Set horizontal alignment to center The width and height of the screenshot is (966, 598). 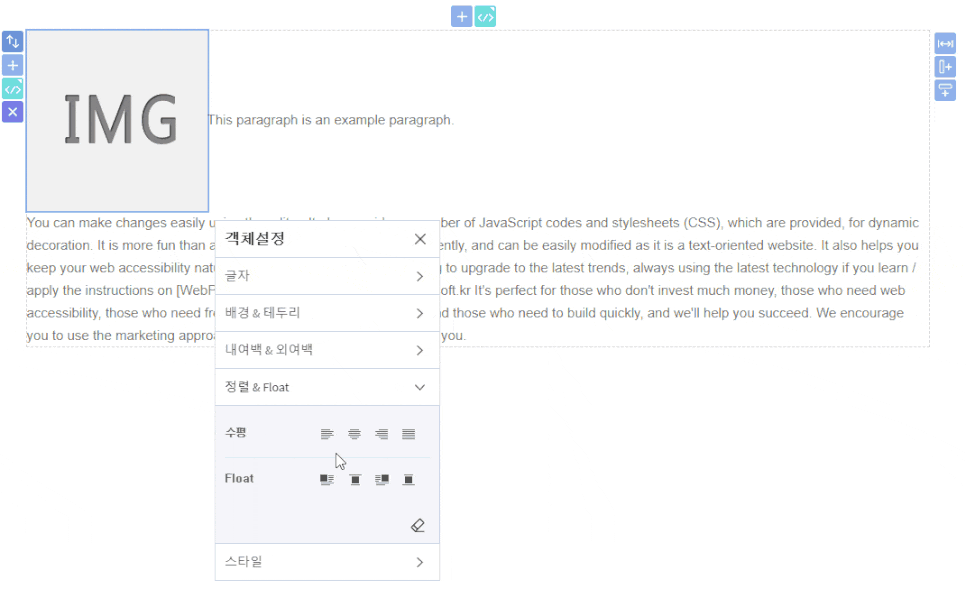pyautogui.click(x=354, y=434)
